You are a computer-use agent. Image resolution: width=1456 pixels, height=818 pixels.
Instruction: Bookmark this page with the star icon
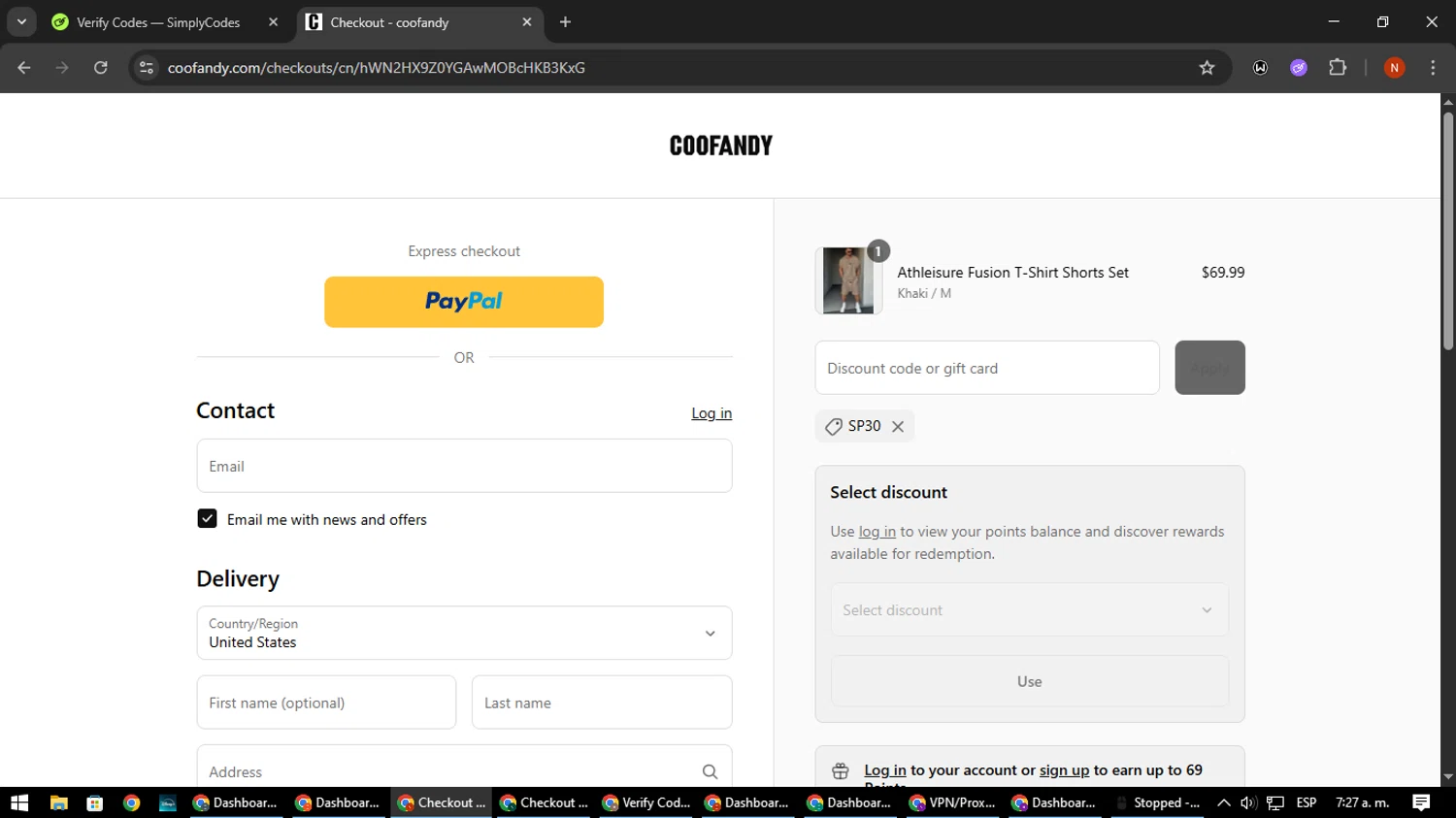click(x=1207, y=68)
